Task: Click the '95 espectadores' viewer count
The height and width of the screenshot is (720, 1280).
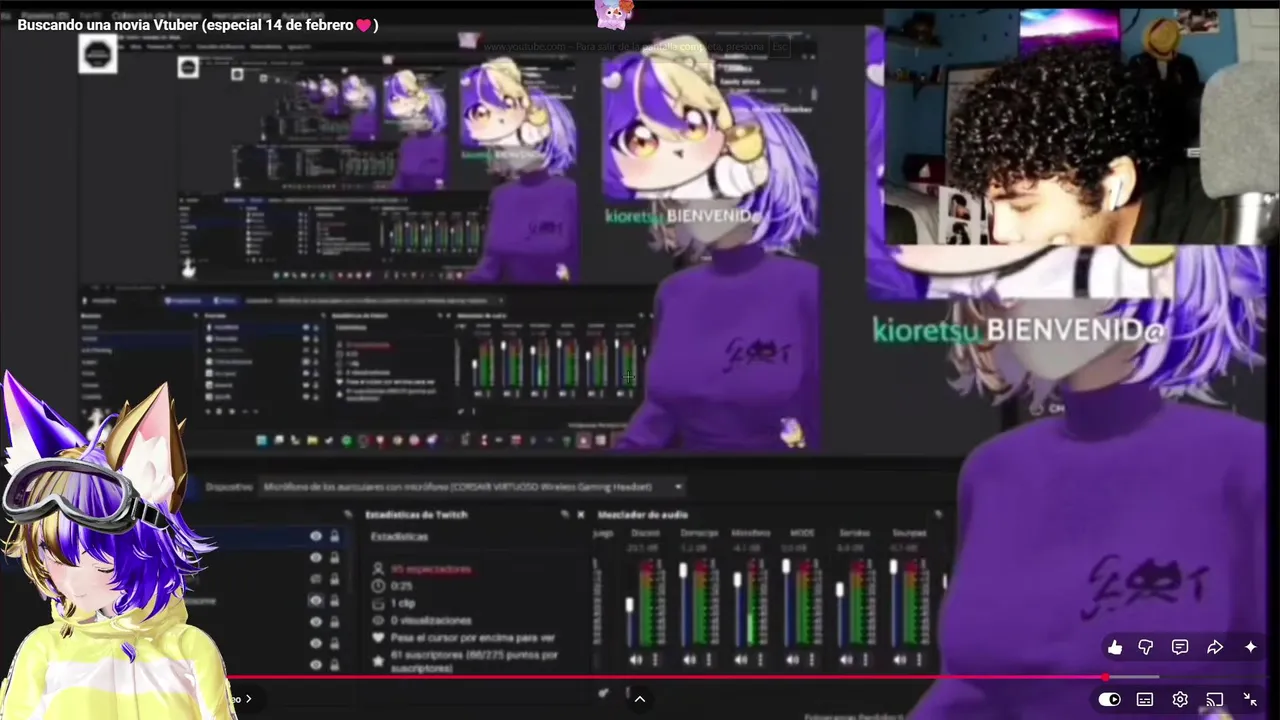Action: pos(431,569)
